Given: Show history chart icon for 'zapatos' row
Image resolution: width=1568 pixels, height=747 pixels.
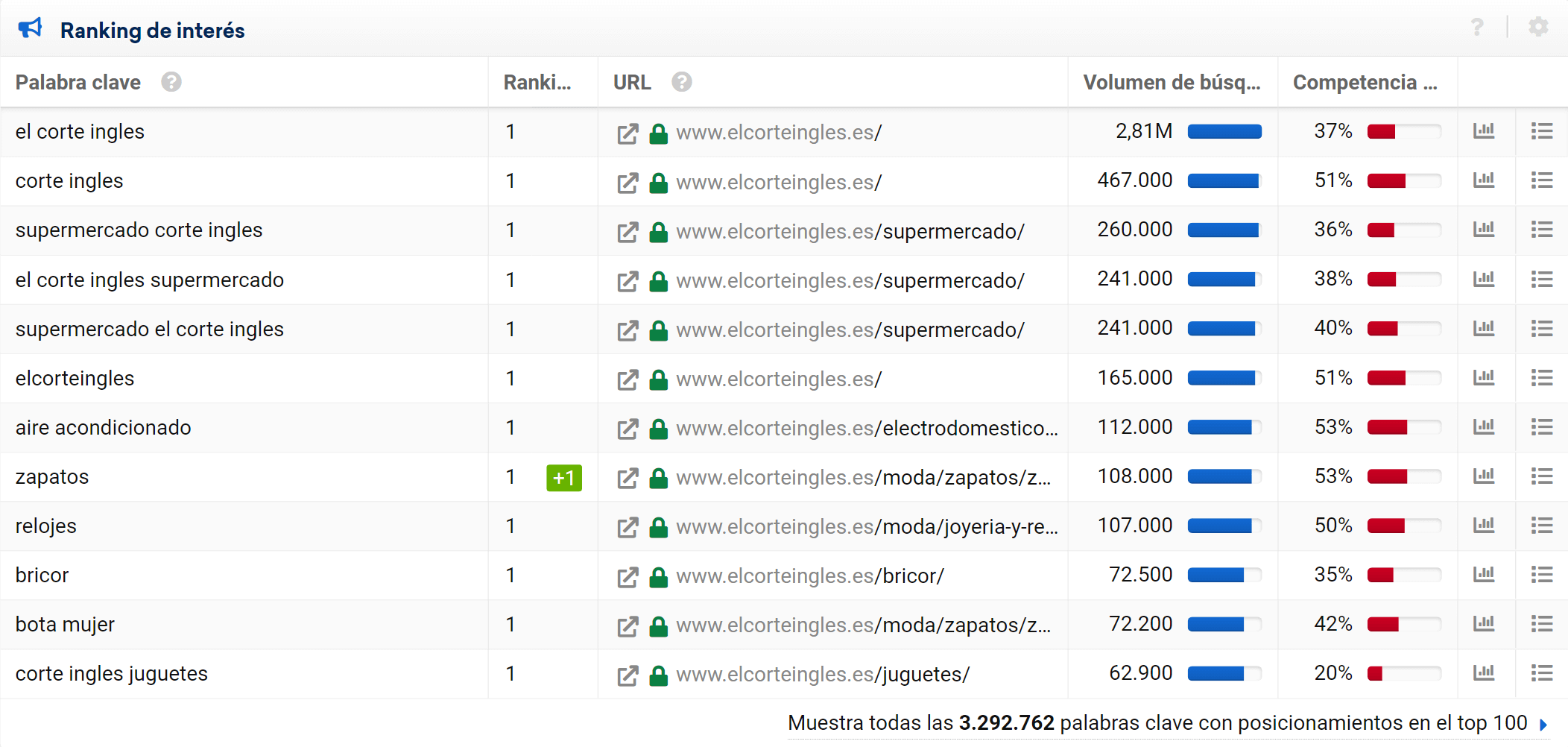Looking at the screenshot, I should (x=1484, y=476).
